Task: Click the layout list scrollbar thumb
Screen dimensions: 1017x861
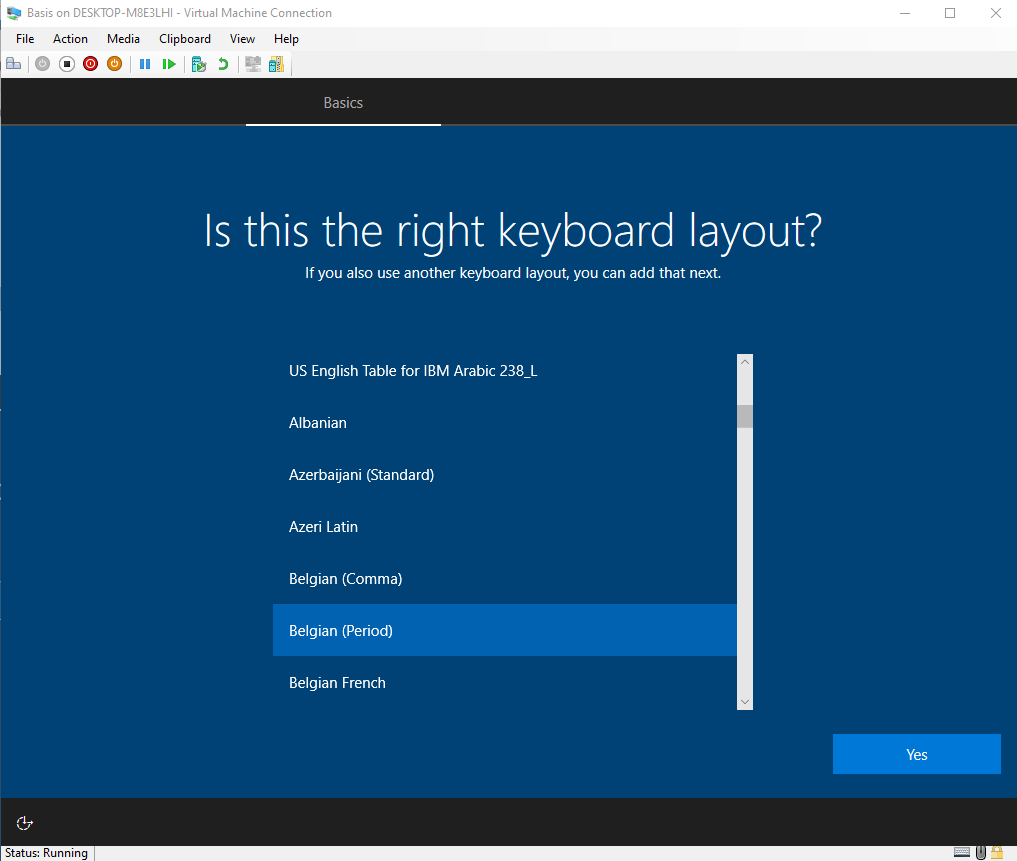Action: tap(745, 417)
